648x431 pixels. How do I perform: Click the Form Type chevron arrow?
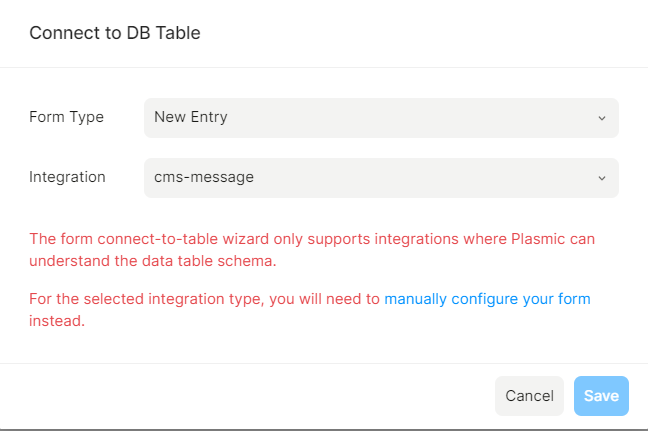(x=602, y=118)
